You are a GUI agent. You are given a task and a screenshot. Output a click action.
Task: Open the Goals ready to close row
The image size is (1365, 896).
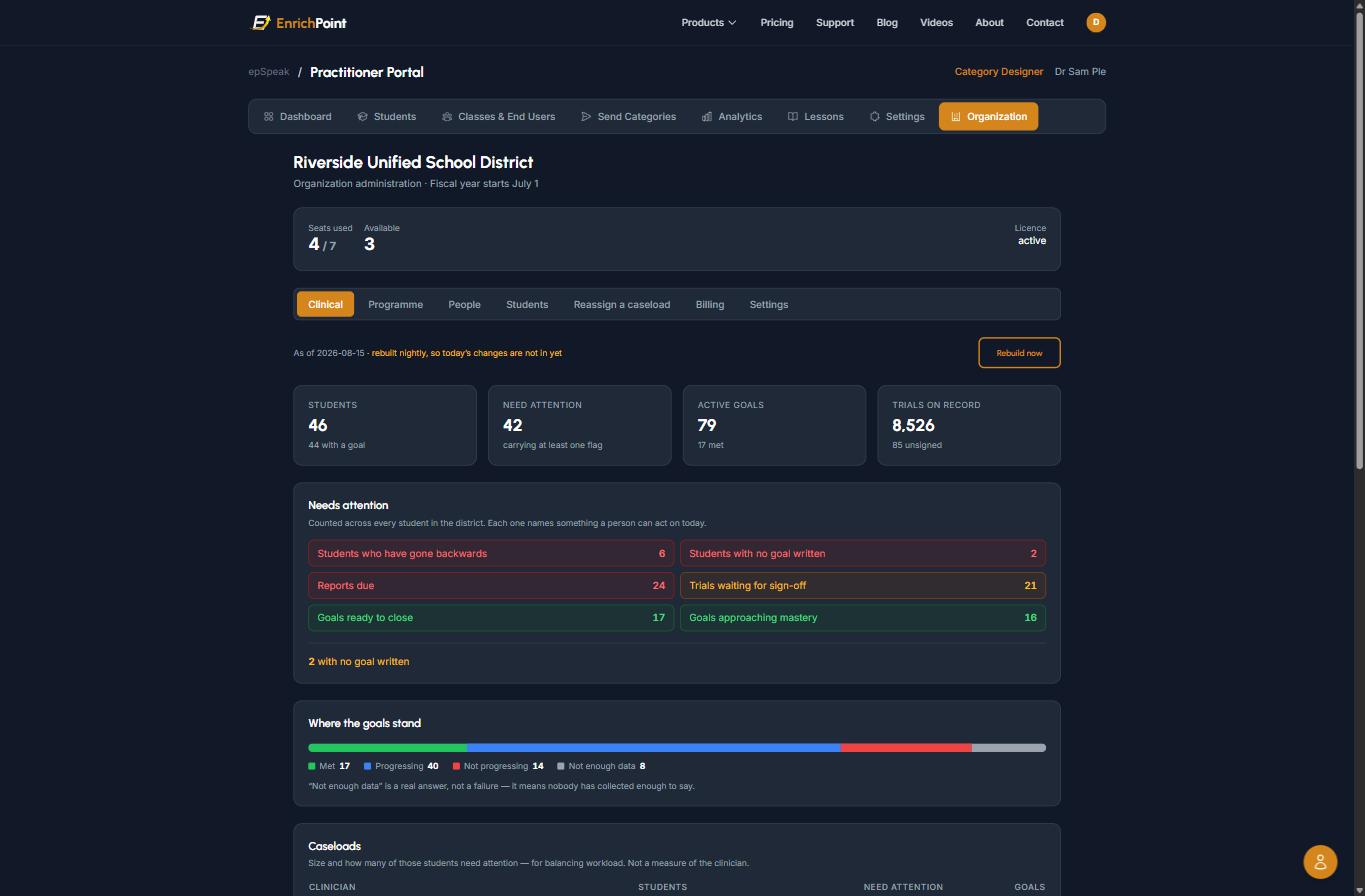(x=491, y=617)
